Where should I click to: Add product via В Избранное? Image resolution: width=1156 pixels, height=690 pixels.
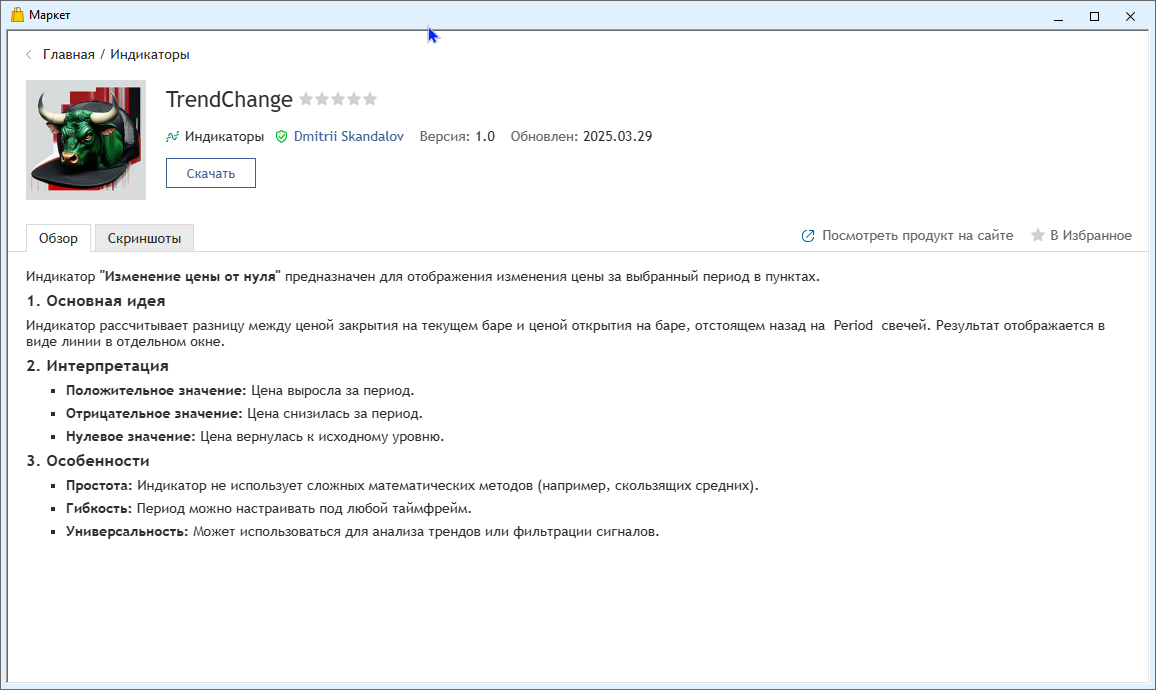click(1090, 236)
